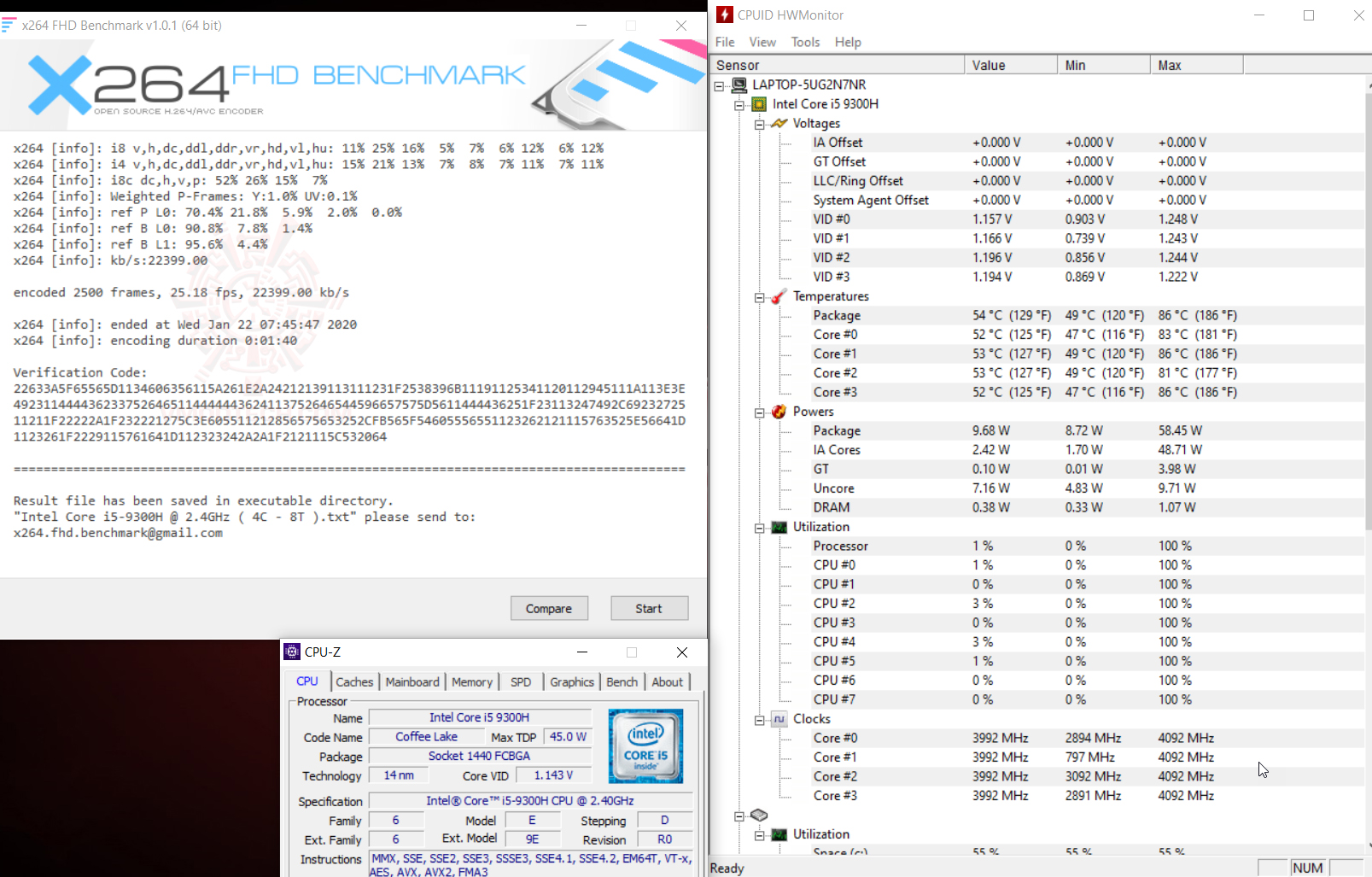Image resolution: width=1372 pixels, height=877 pixels.
Task: Open the View menu in HWMonitor
Action: tap(762, 42)
